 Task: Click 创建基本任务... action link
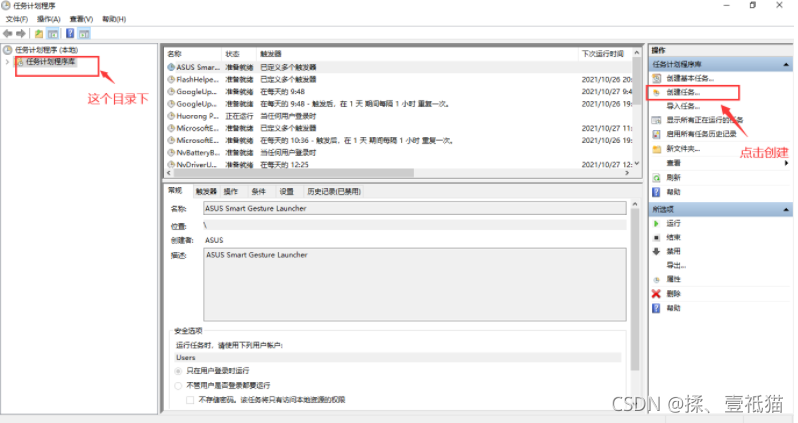690,78
